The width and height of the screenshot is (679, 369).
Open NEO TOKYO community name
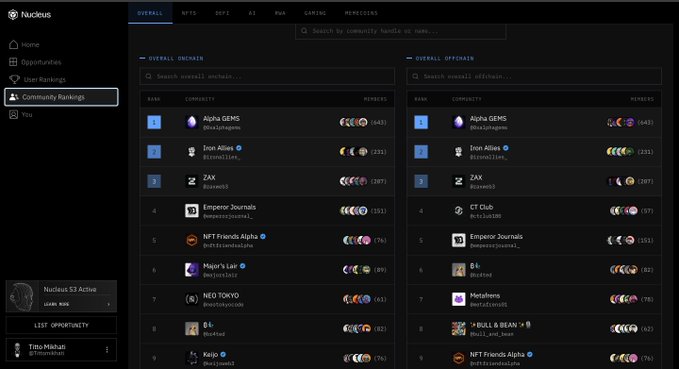pyautogui.click(x=221, y=295)
